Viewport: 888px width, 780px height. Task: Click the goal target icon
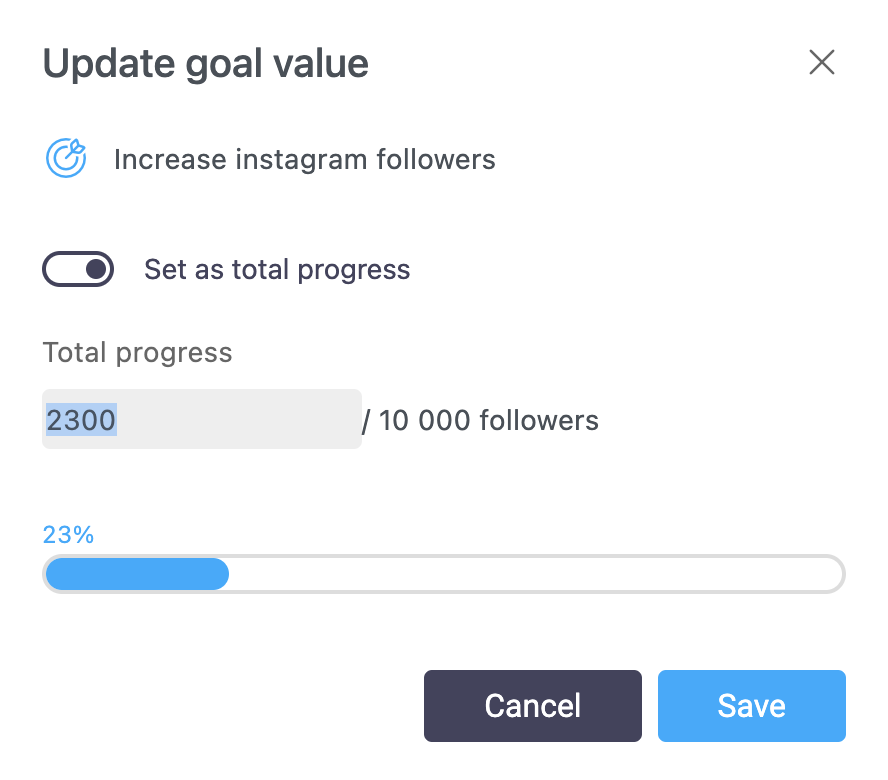[66, 159]
